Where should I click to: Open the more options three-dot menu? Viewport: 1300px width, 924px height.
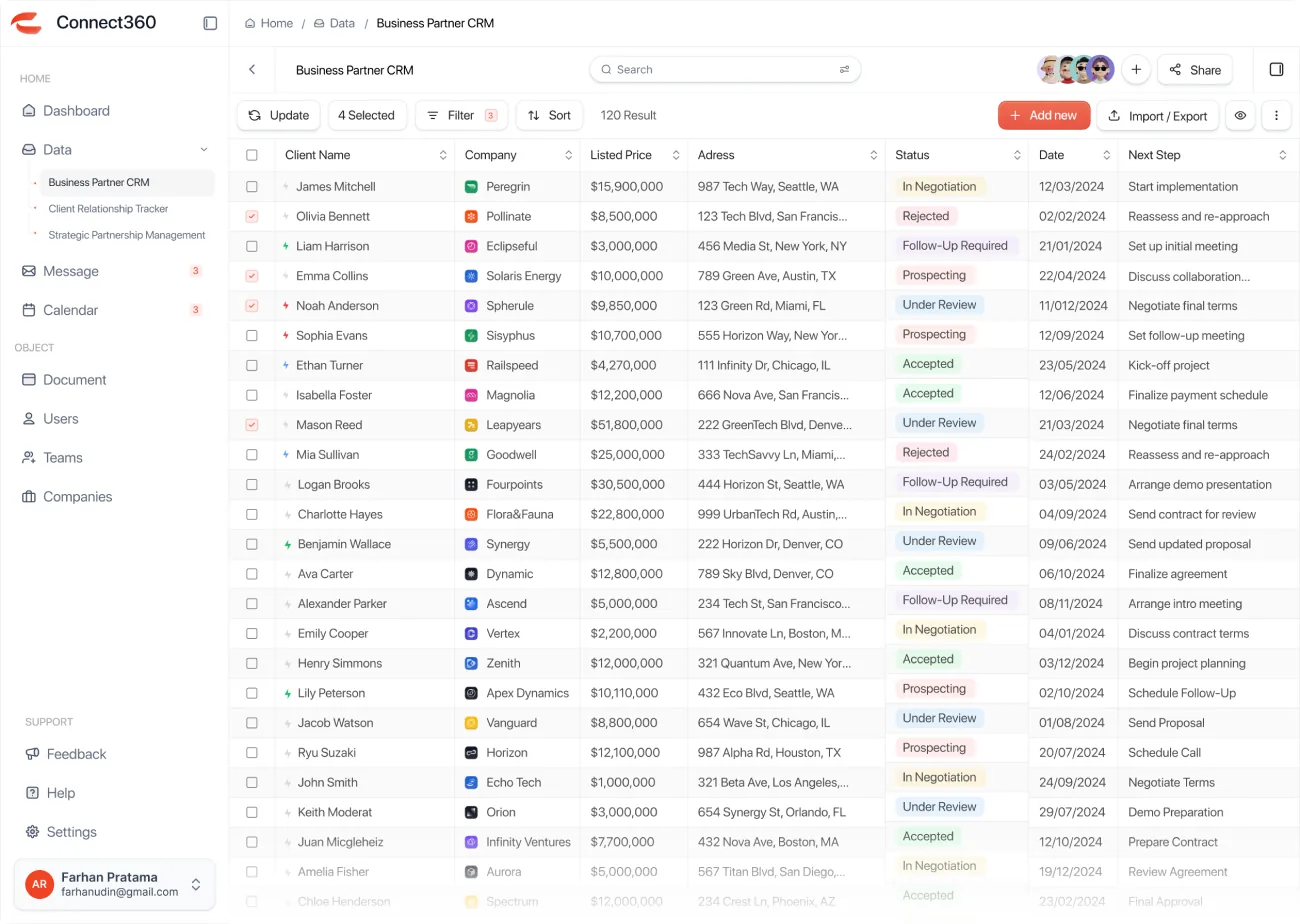(1276, 116)
